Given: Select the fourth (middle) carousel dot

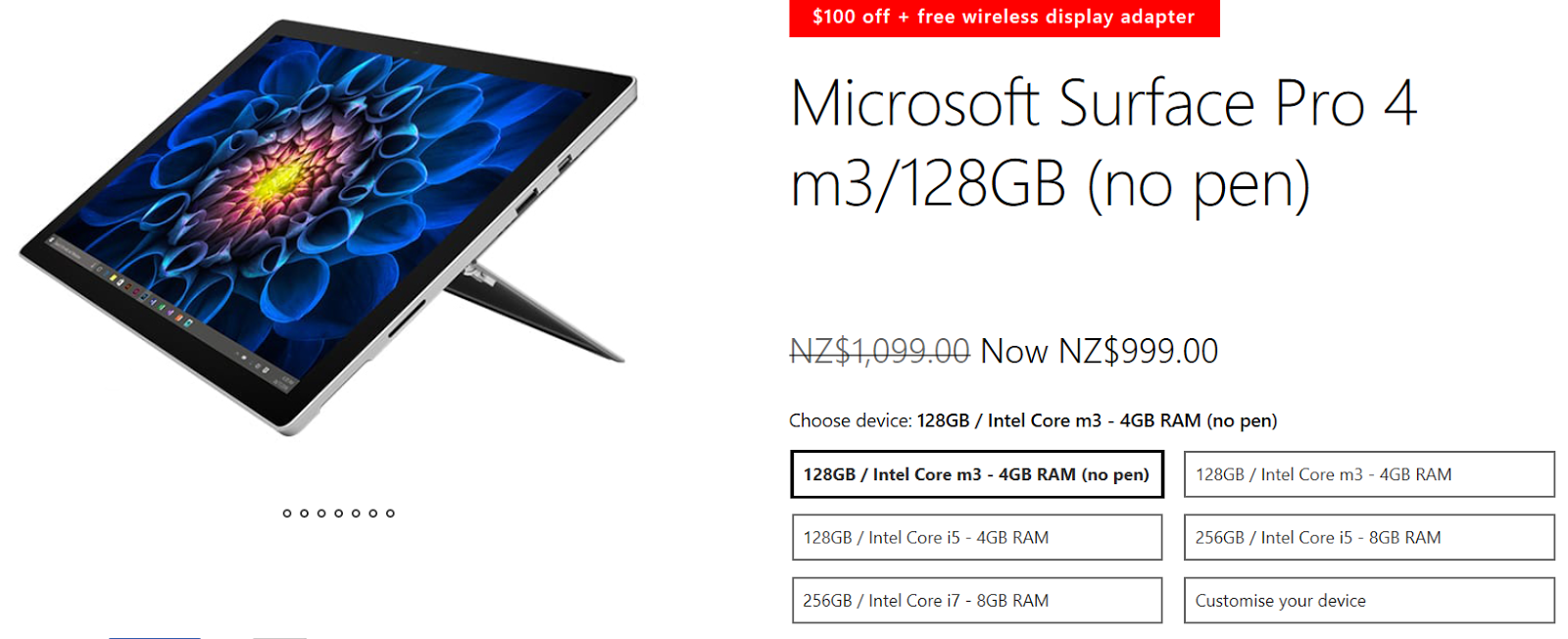Looking at the screenshot, I should [x=338, y=514].
